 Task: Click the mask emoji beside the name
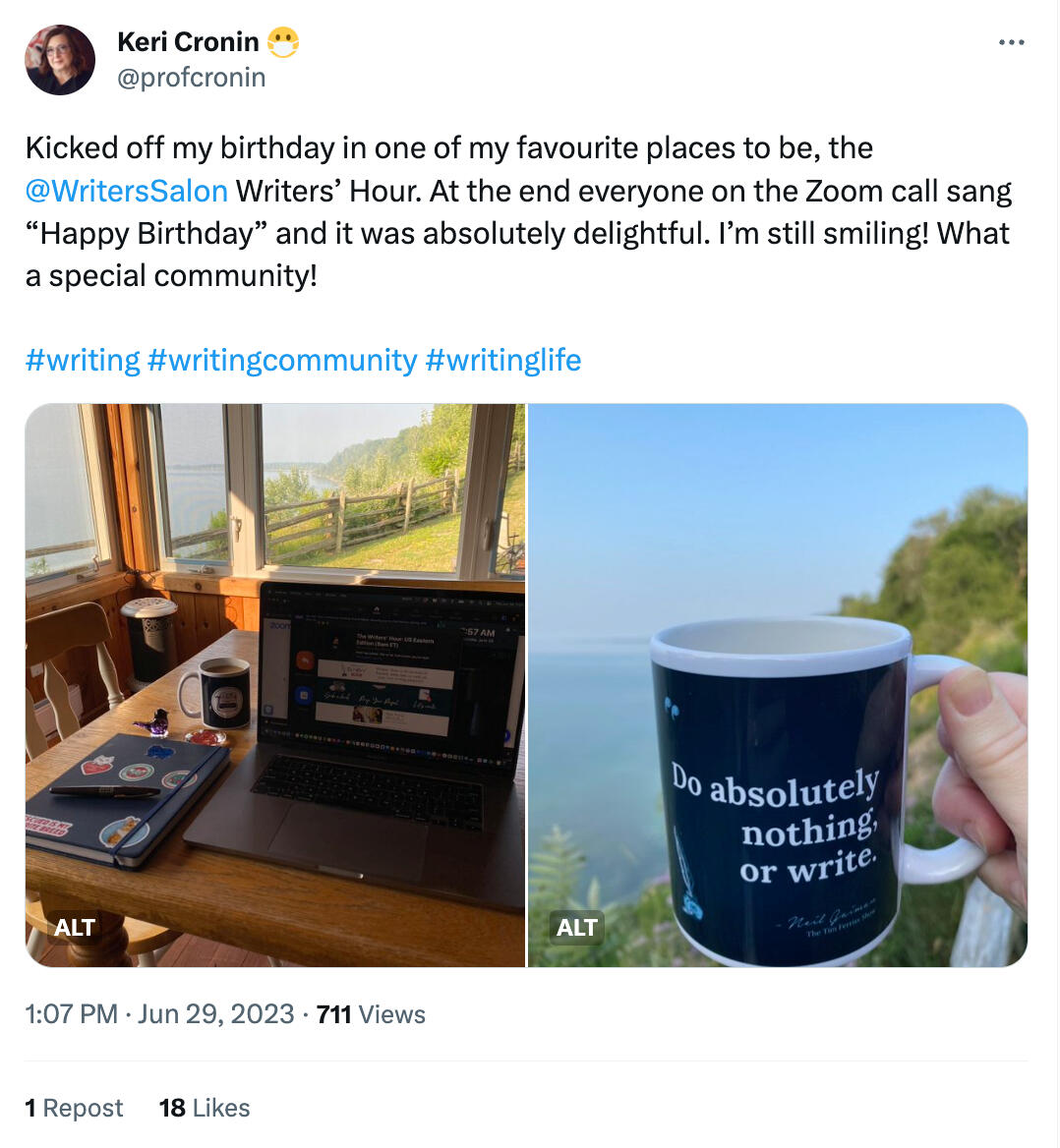283,42
